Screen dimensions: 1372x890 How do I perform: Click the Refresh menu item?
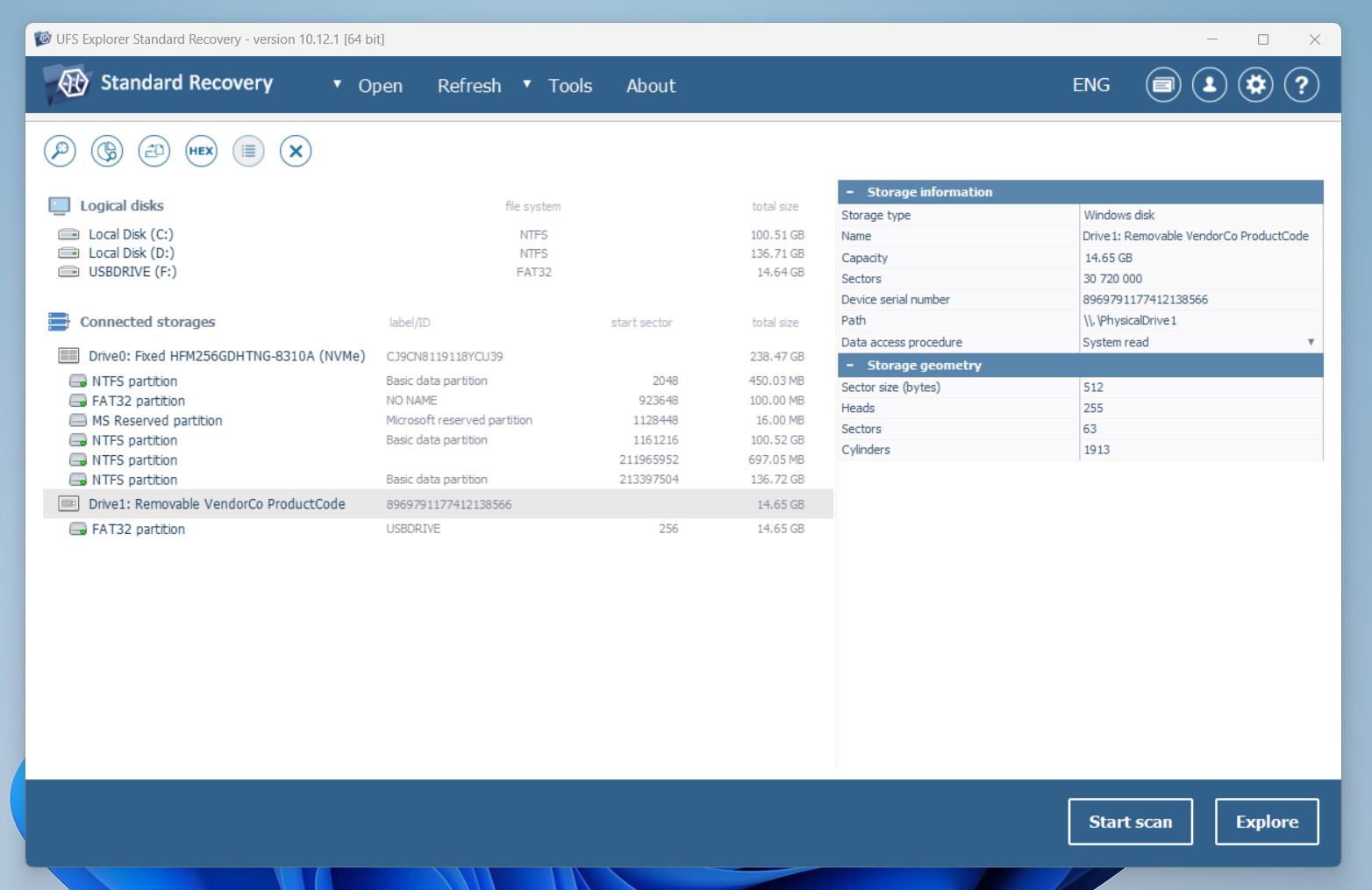(469, 86)
